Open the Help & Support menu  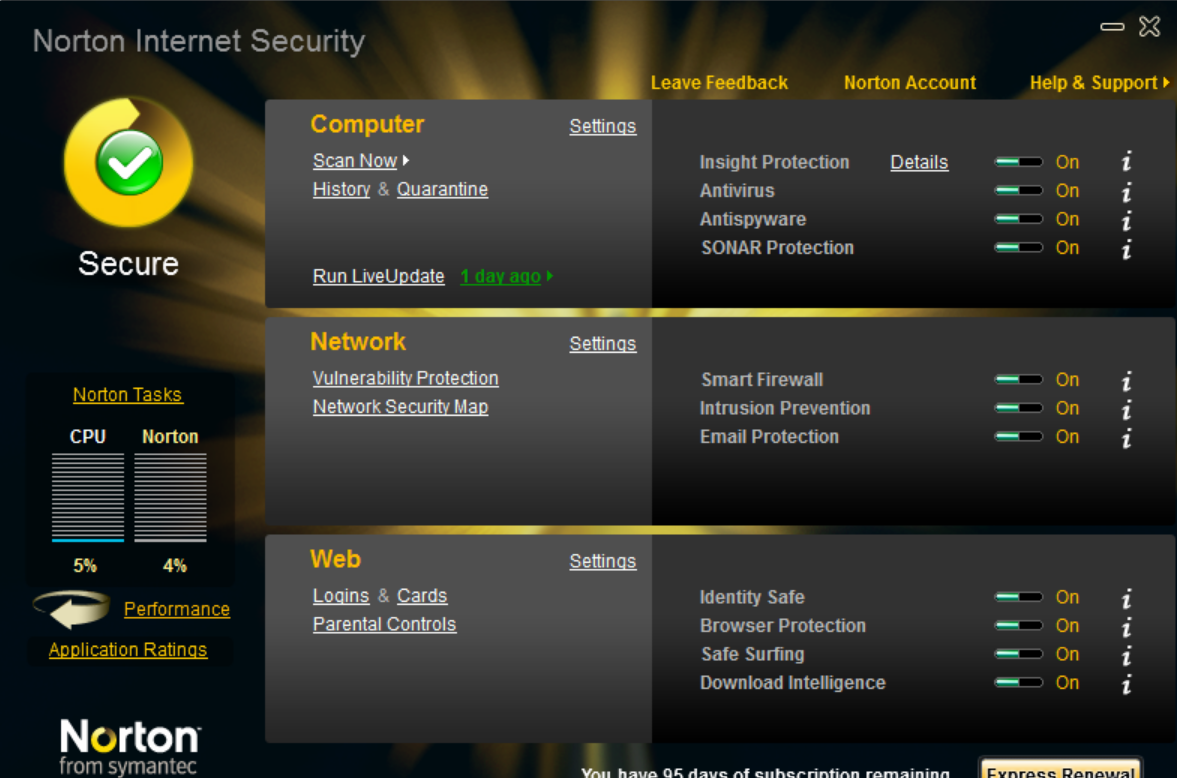1099,83
